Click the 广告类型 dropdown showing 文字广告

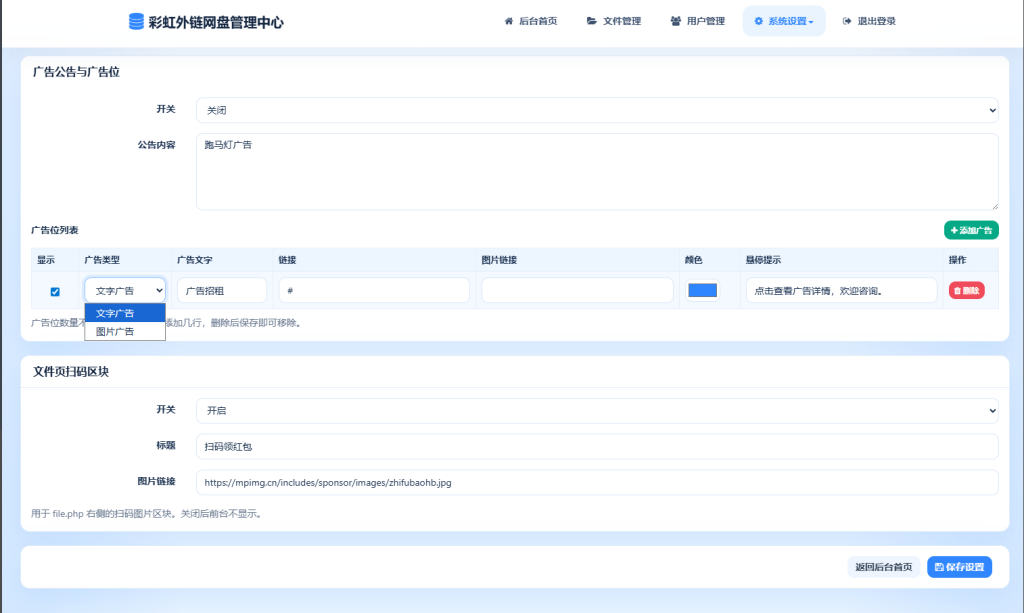[x=125, y=291]
